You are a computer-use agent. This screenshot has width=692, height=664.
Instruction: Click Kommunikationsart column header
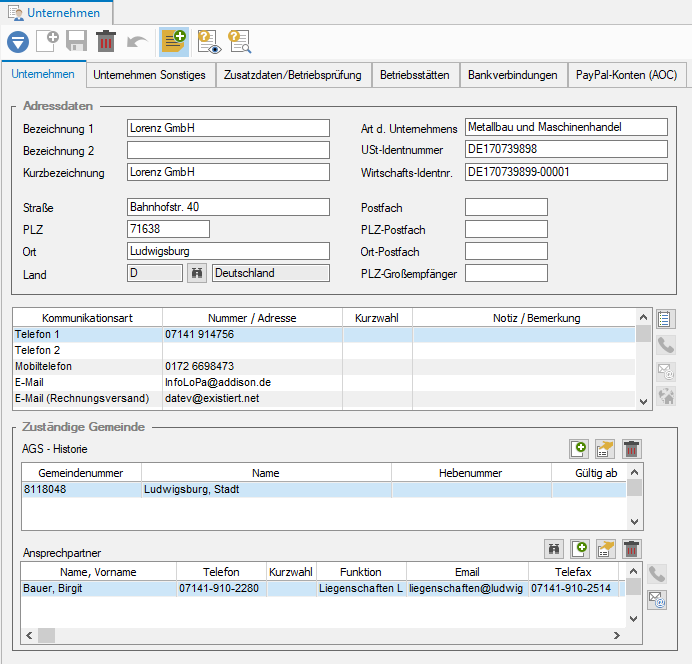pyautogui.click(x=87, y=318)
